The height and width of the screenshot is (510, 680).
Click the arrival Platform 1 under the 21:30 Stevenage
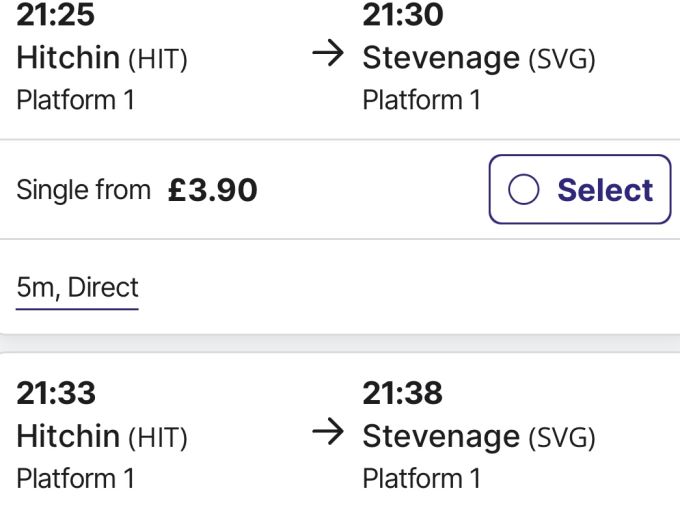click(421, 100)
